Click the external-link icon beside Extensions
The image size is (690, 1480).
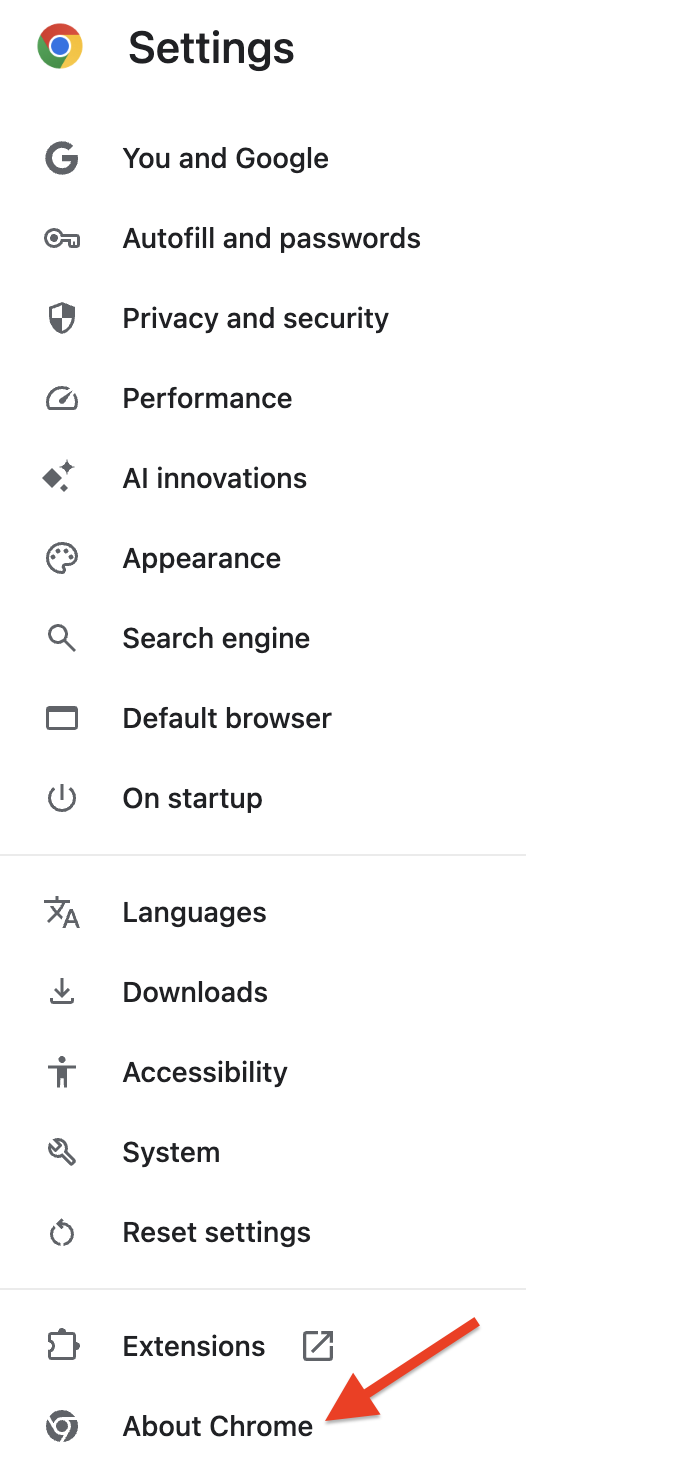pos(318,1346)
